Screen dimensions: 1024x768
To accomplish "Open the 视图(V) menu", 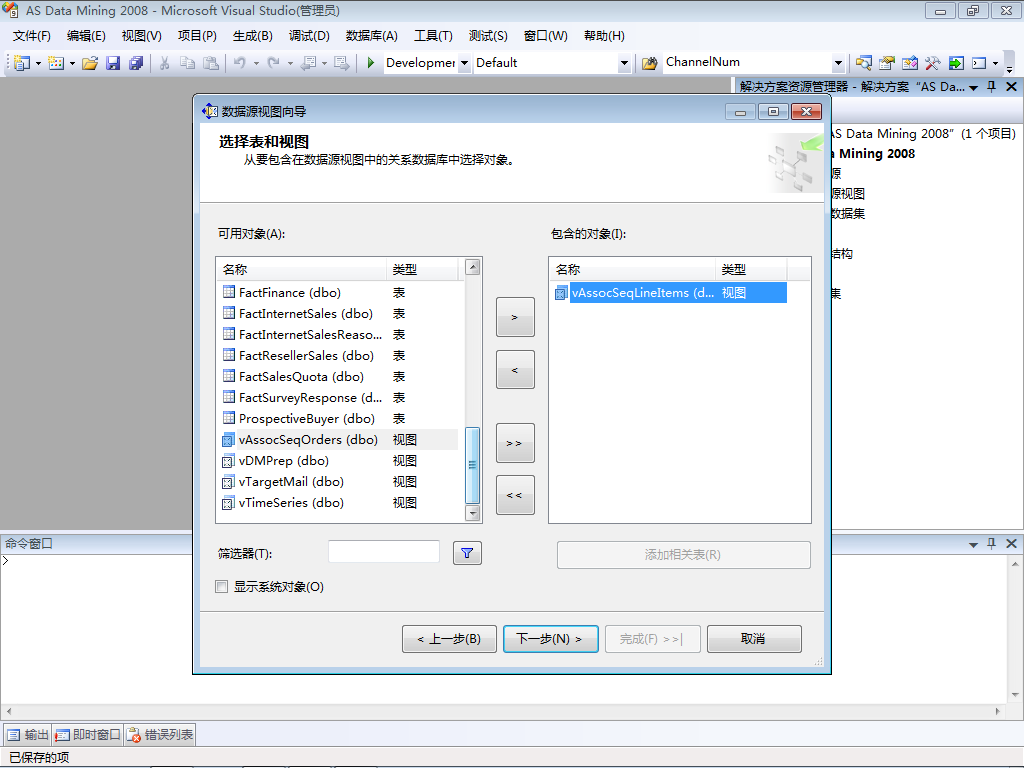I will coord(141,36).
